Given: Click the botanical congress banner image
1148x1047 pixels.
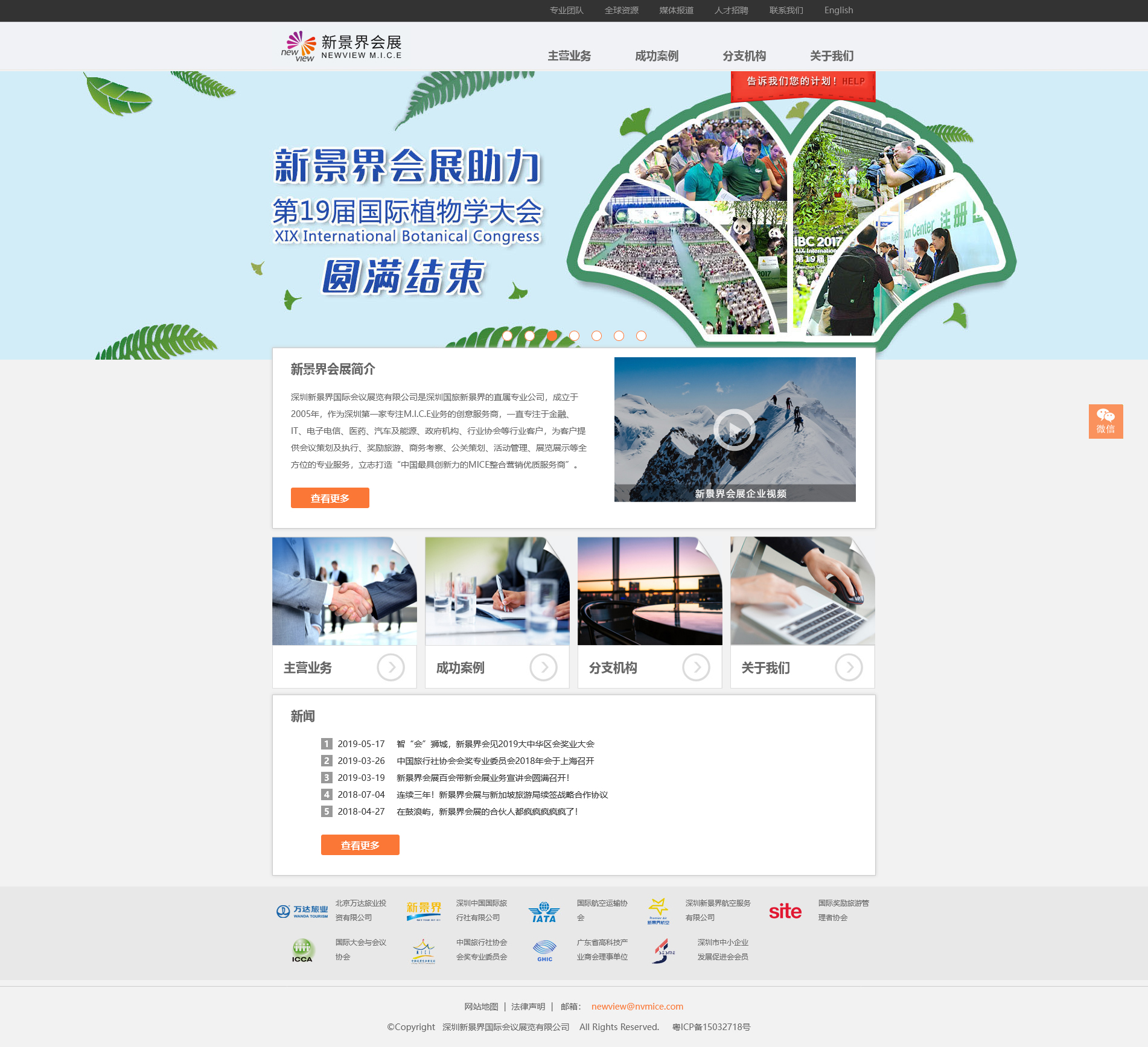Looking at the screenshot, I should click(x=573, y=215).
